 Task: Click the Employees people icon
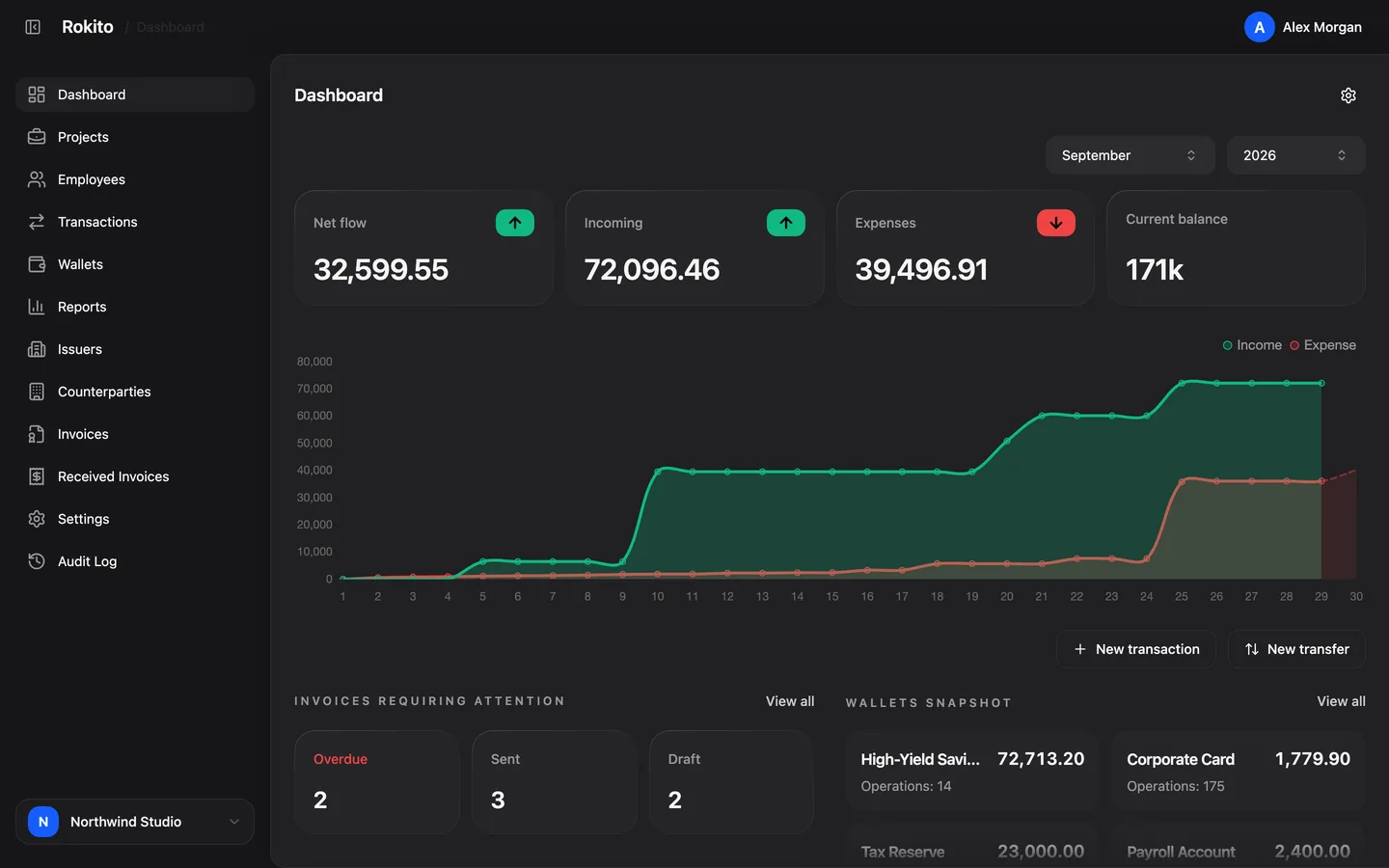37,179
